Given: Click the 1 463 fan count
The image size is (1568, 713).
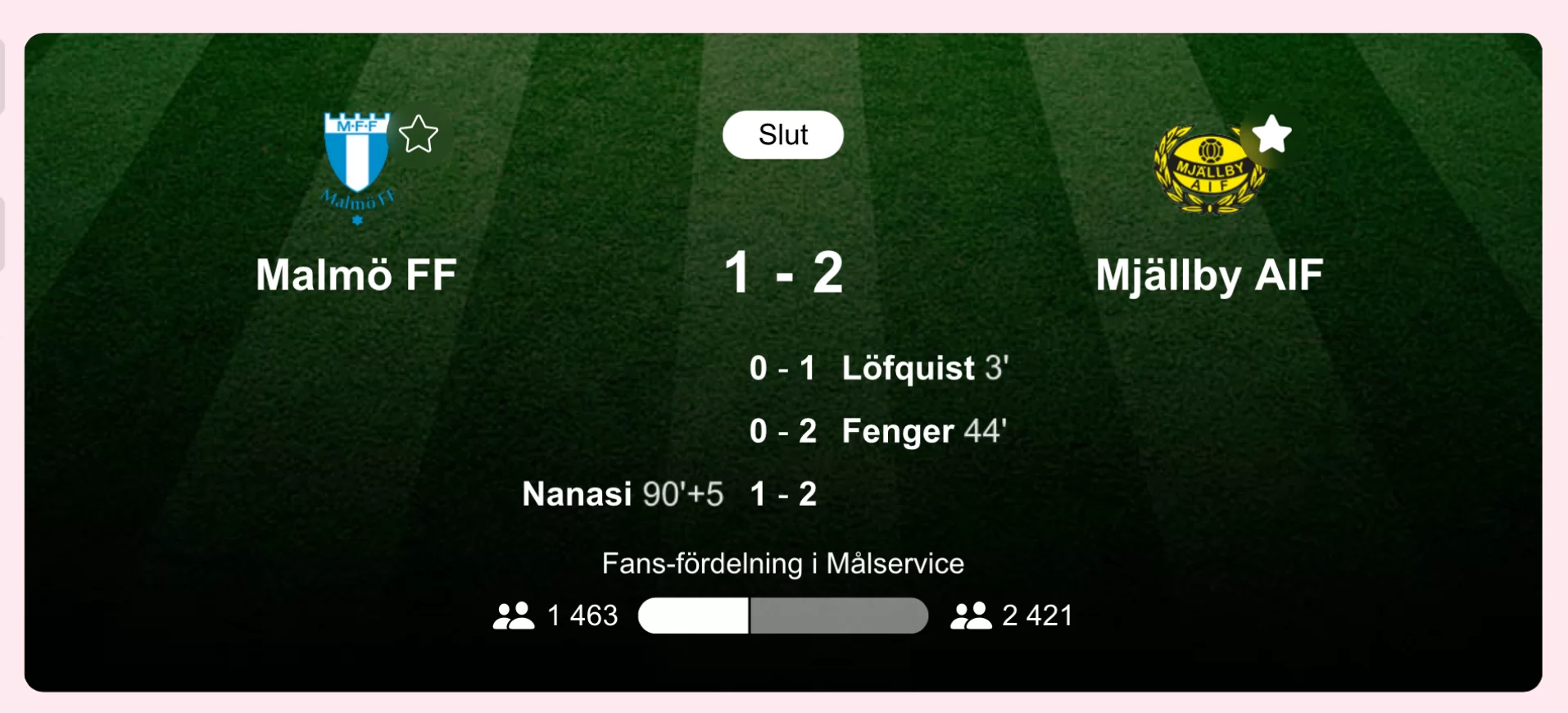Looking at the screenshot, I should point(582,615).
